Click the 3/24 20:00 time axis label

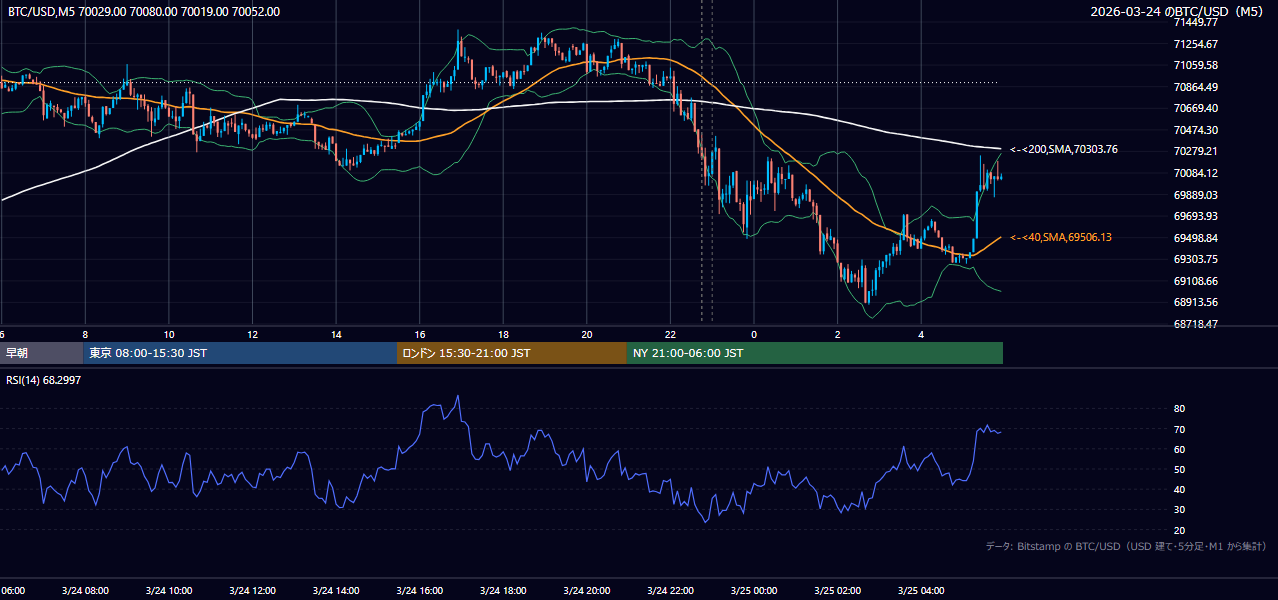[x=587, y=591]
